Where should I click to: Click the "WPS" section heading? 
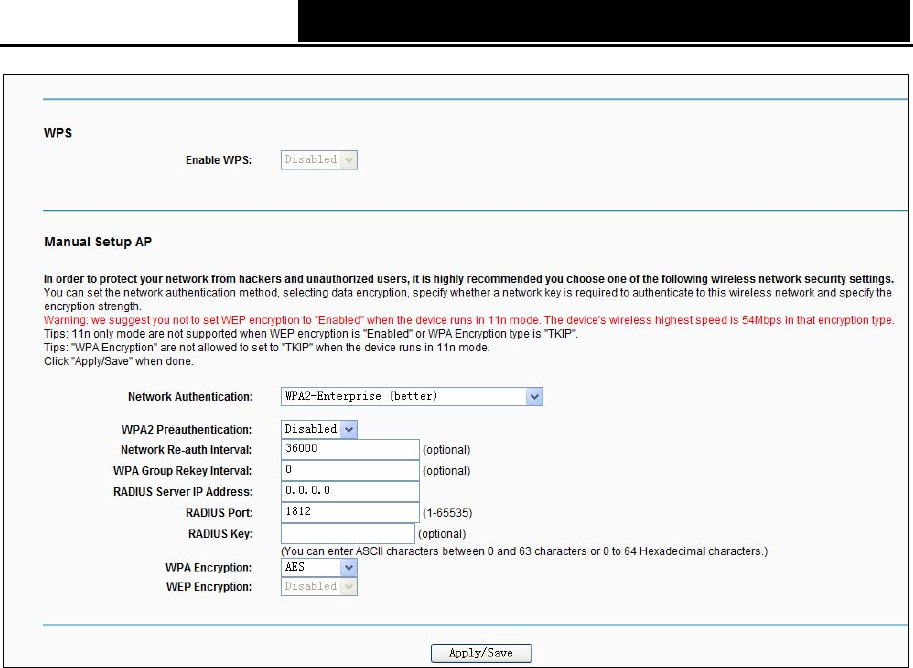coord(58,133)
